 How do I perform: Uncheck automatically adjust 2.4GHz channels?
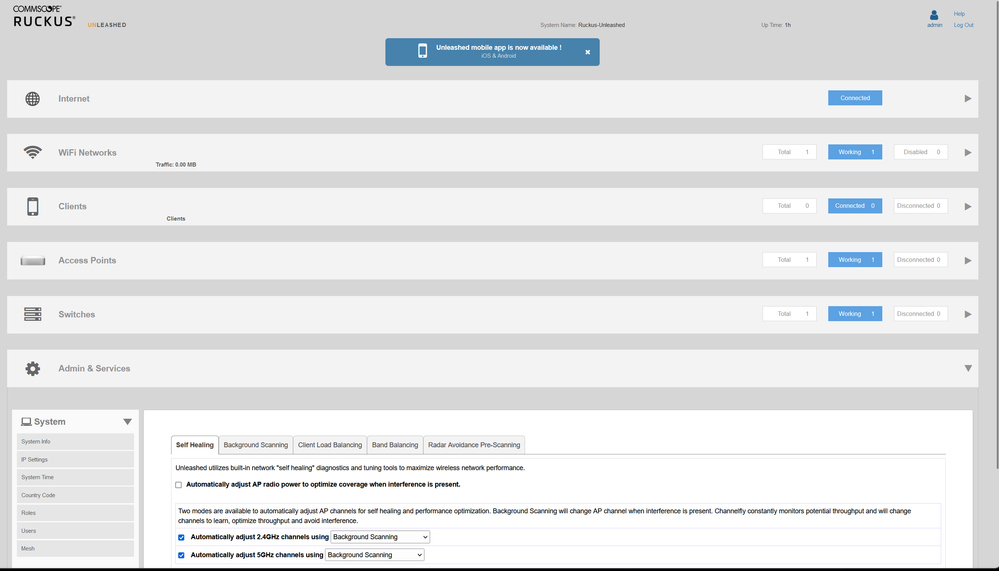[x=181, y=538]
